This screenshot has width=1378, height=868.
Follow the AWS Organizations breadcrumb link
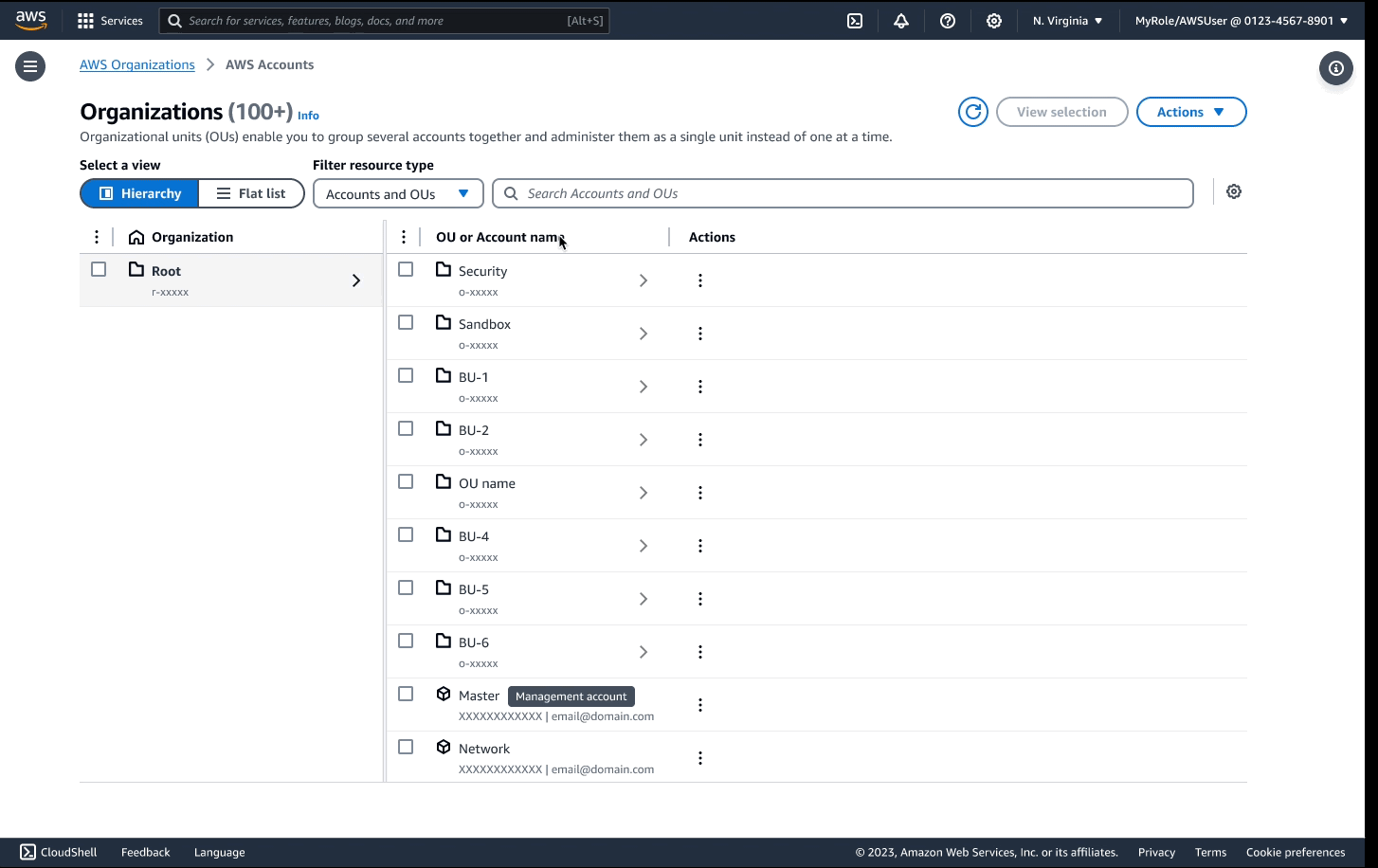137,64
